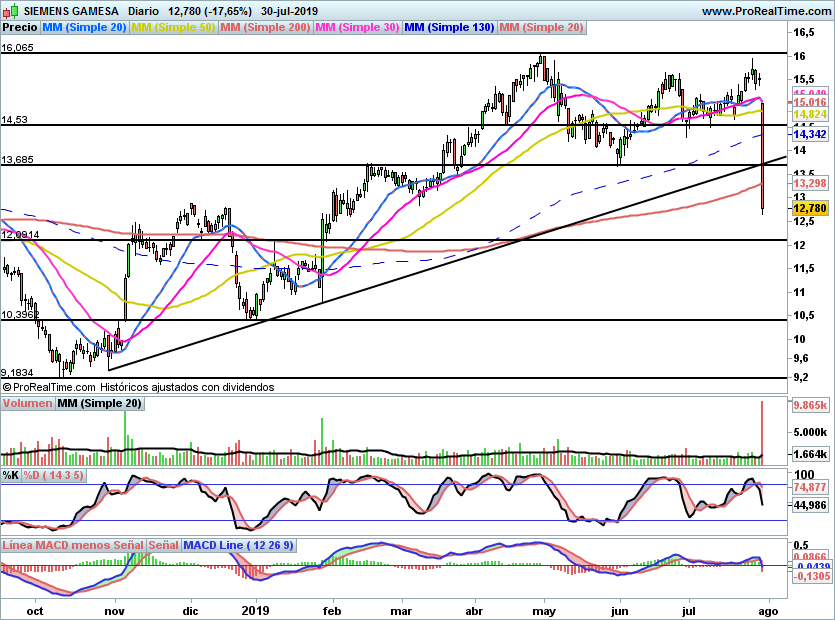Select the MACD Line ( 12 26 9) label
The image size is (835, 620).
pos(238,545)
